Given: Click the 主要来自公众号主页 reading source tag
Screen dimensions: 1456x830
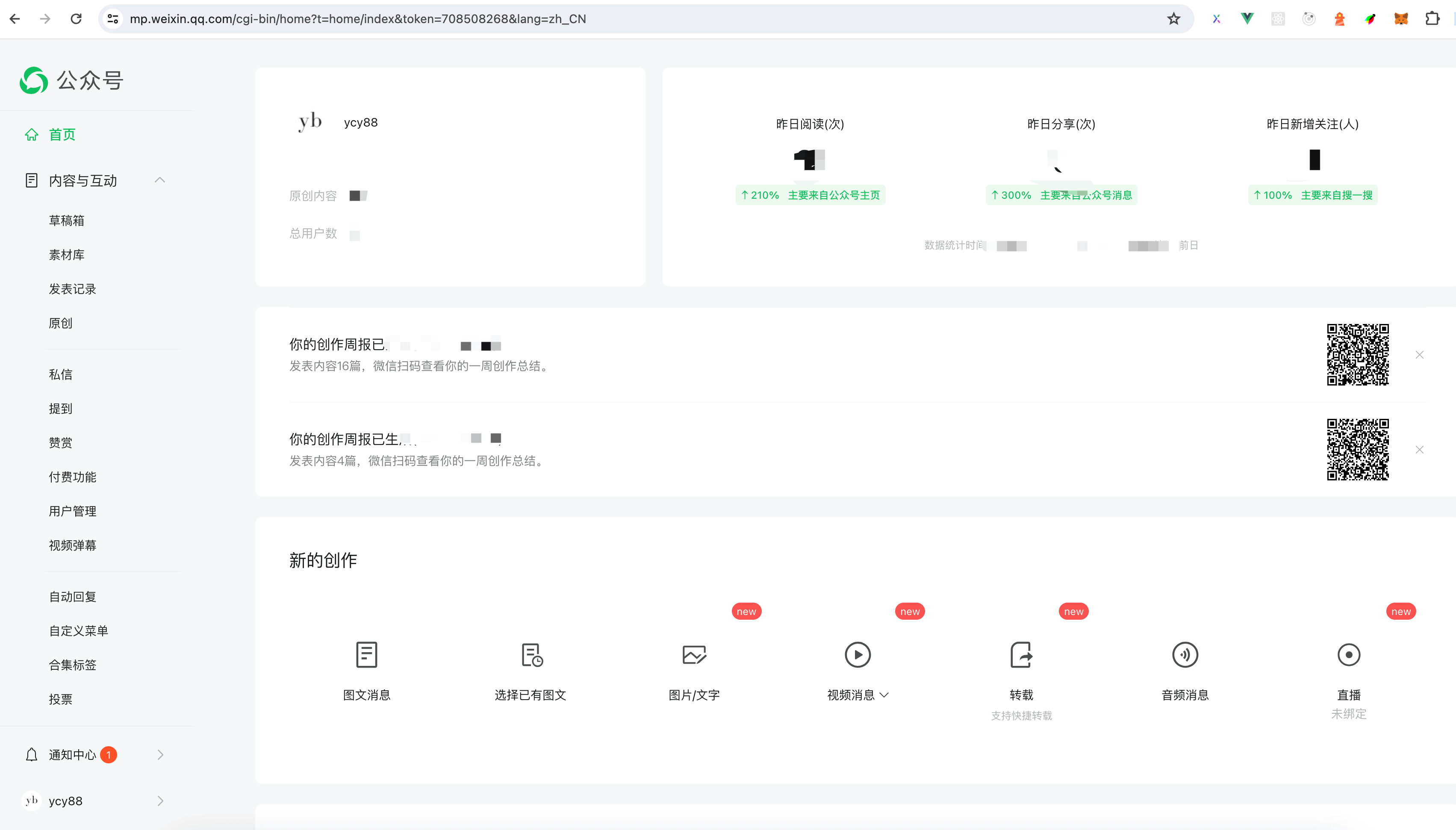Looking at the screenshot, I should 834,195.
